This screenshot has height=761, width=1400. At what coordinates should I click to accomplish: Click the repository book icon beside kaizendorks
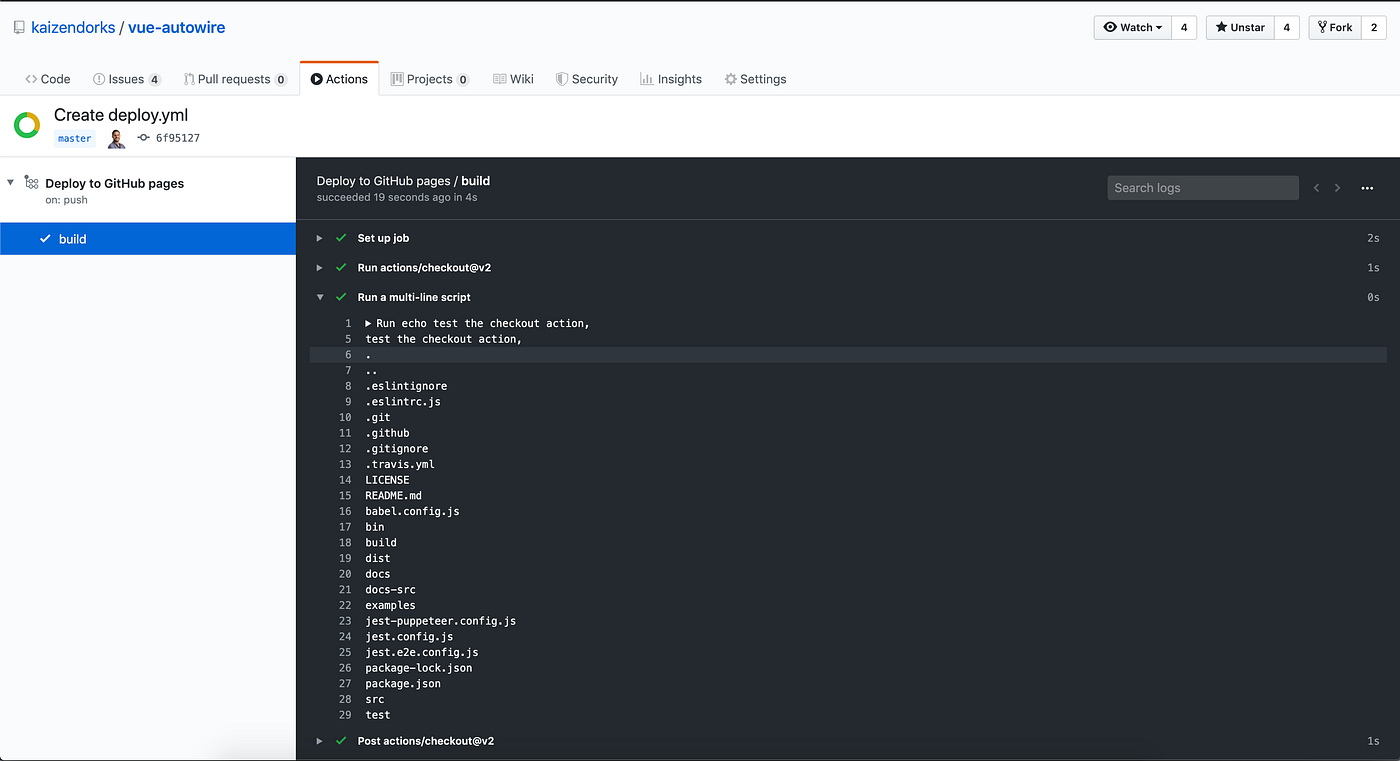tap(18, 27)
